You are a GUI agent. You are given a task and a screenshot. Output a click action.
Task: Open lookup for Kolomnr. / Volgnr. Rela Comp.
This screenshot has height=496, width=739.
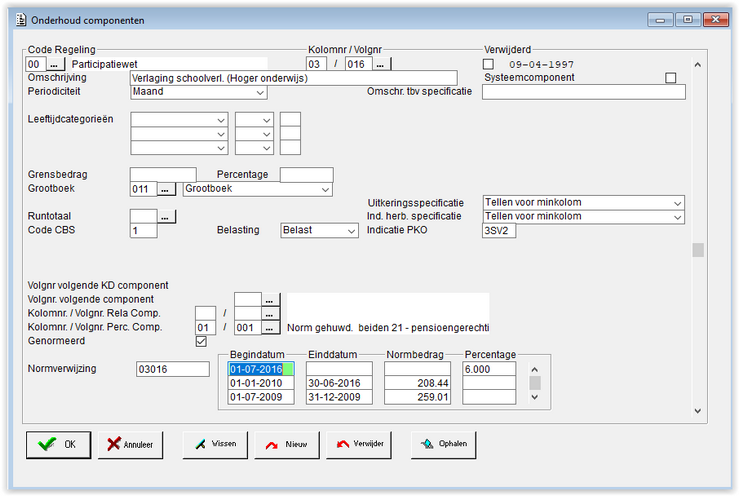pos(270,314)
